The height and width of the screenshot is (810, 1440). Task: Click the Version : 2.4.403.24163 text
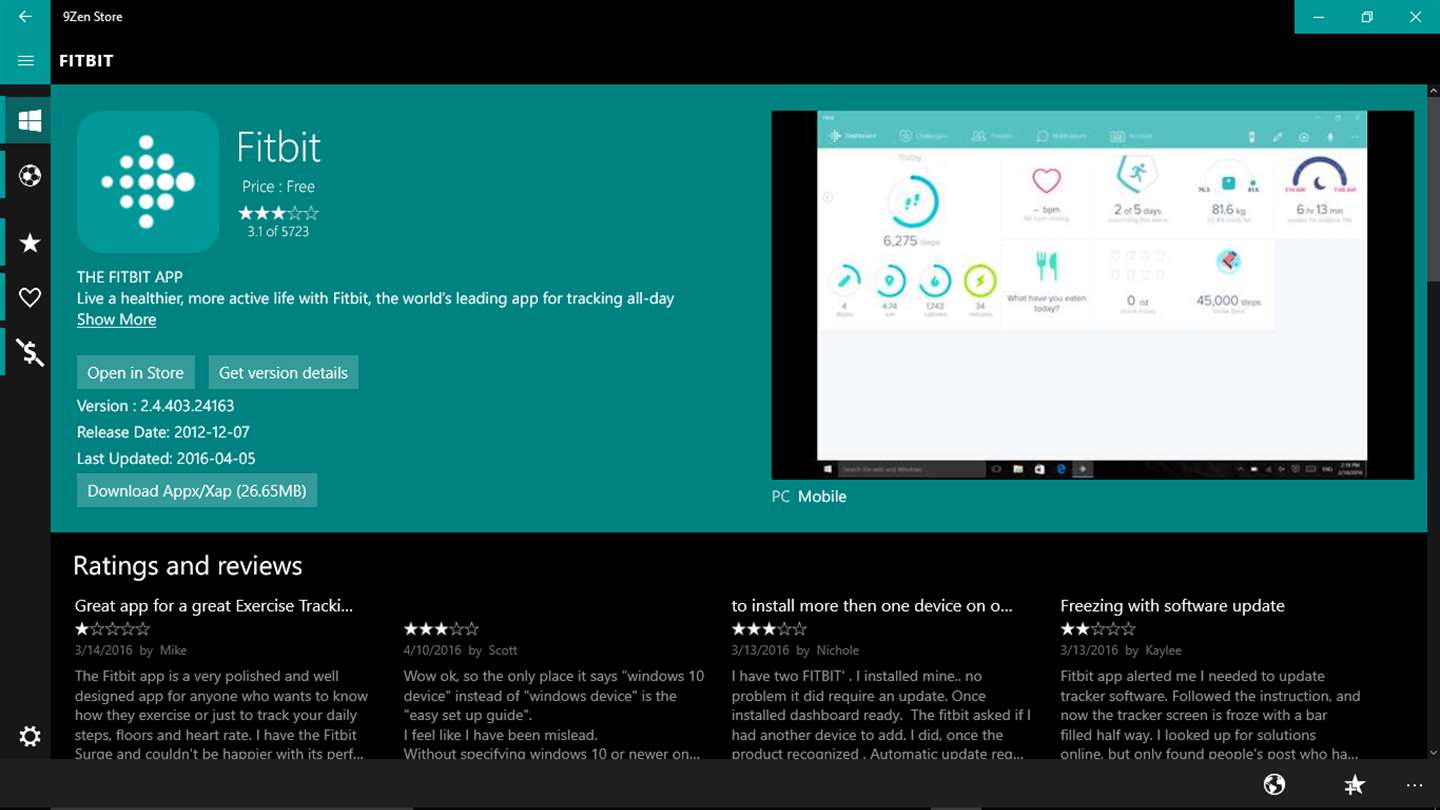(155, 406)
